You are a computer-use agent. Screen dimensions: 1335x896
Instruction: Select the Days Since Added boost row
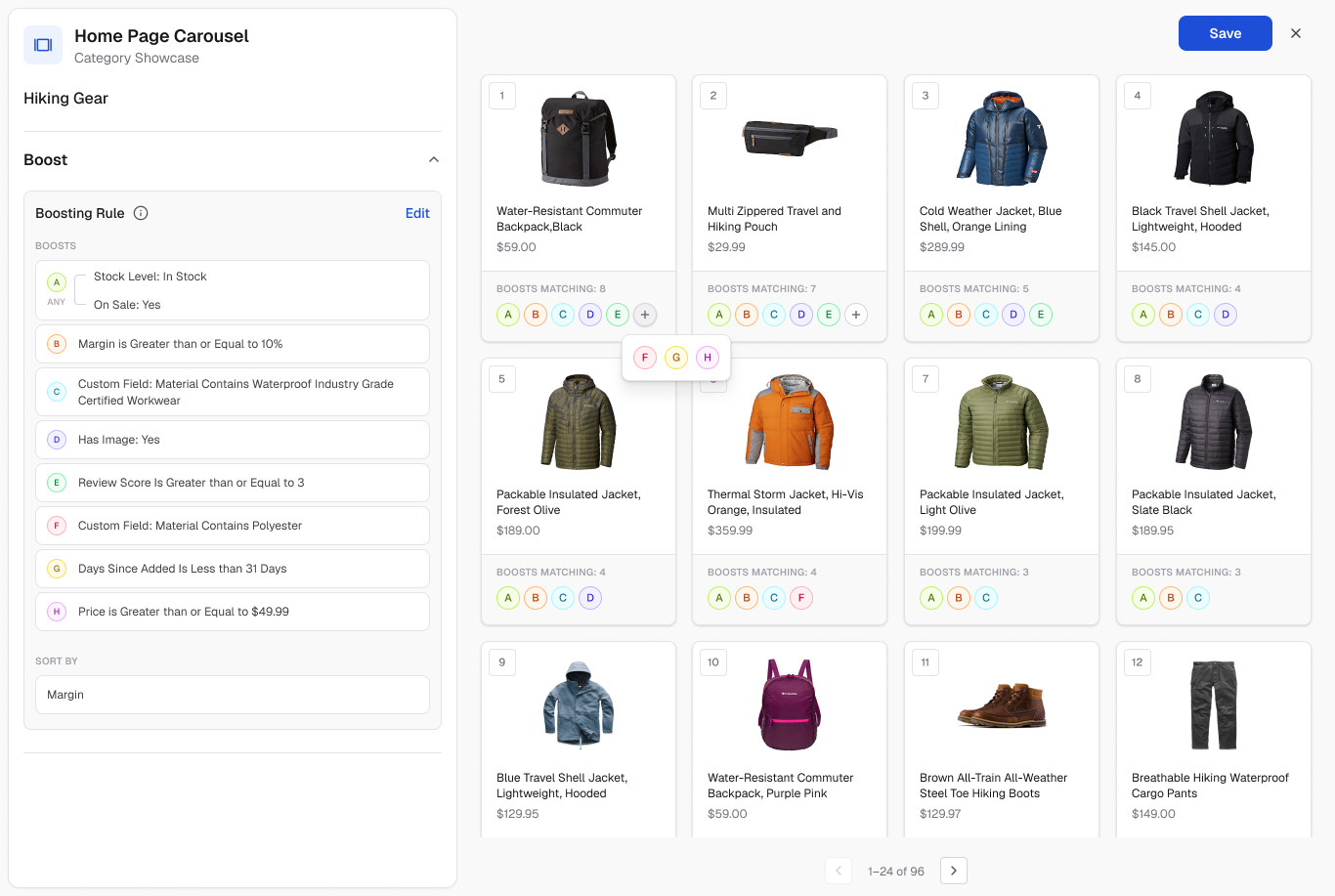pyautogui.click(x=233, y=569)
